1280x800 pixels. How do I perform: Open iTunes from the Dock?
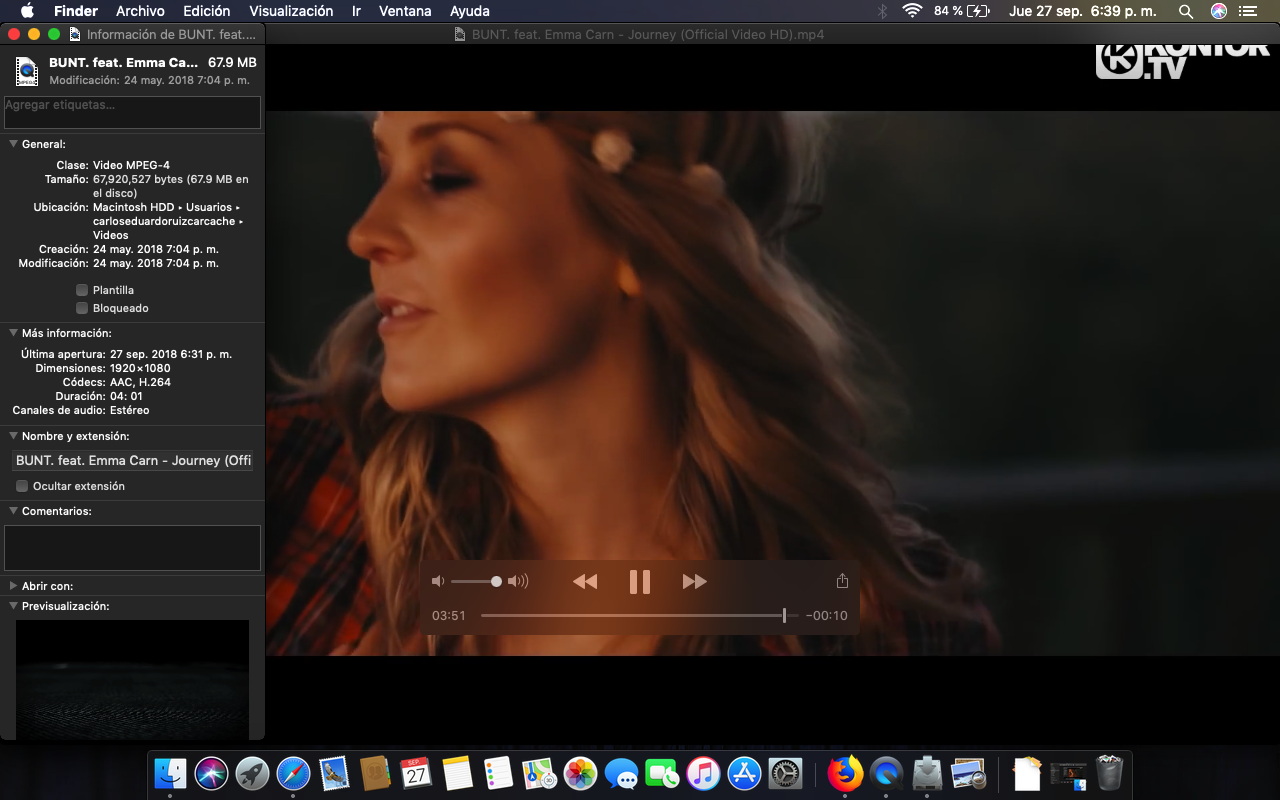(703, 773)
